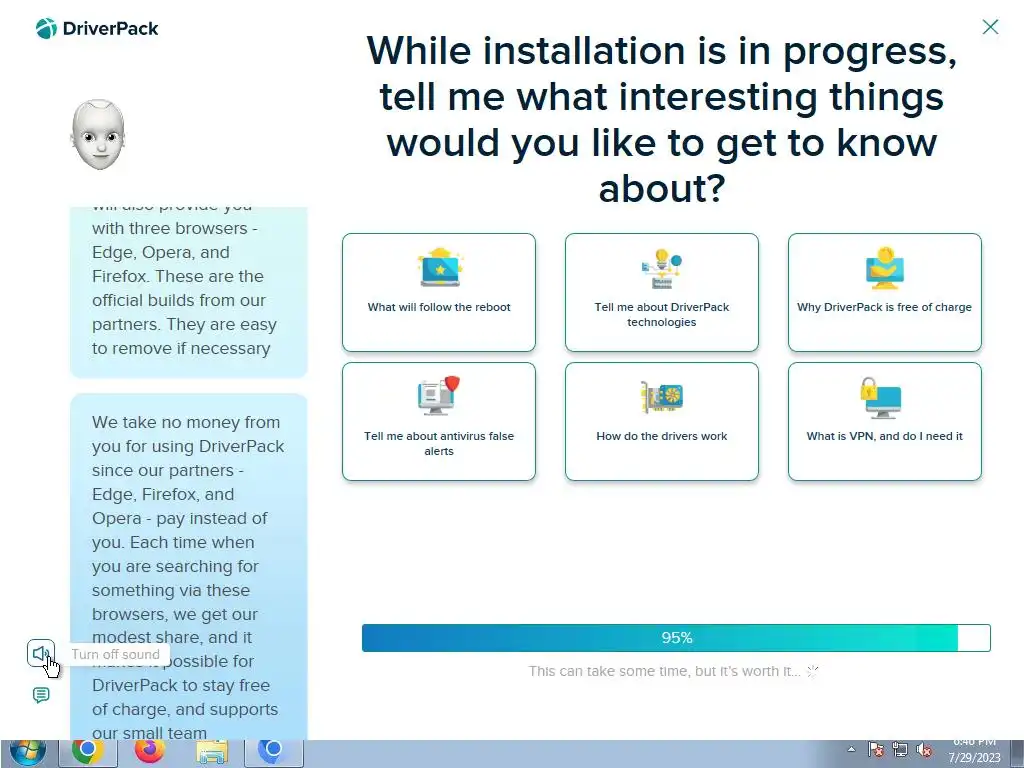Screen dimensions: 1024x768
Task: Open 'What is VPN, and do I need it' card
Action: (x=884, y=421)
